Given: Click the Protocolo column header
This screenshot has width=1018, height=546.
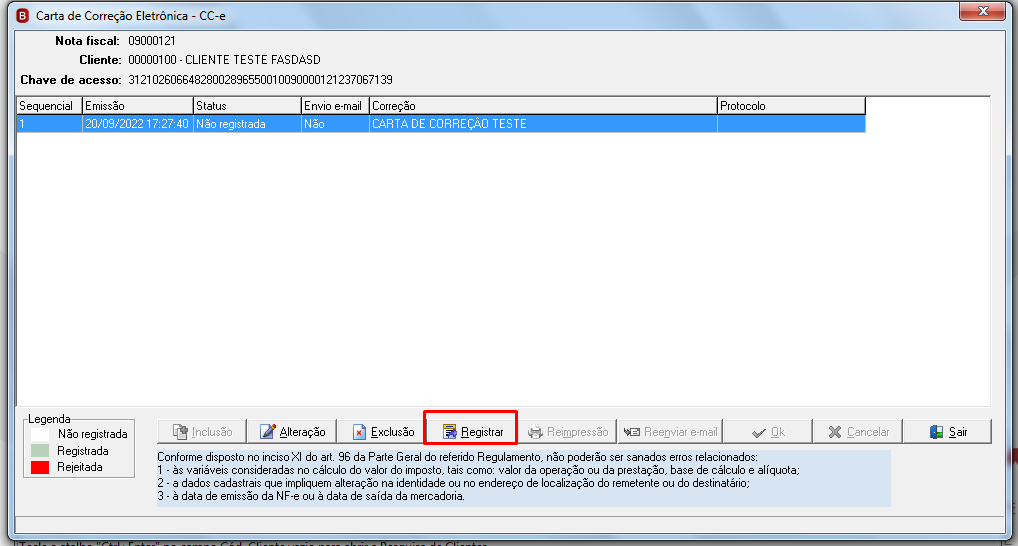Looking at the screenshot, I should click(791, 106).
